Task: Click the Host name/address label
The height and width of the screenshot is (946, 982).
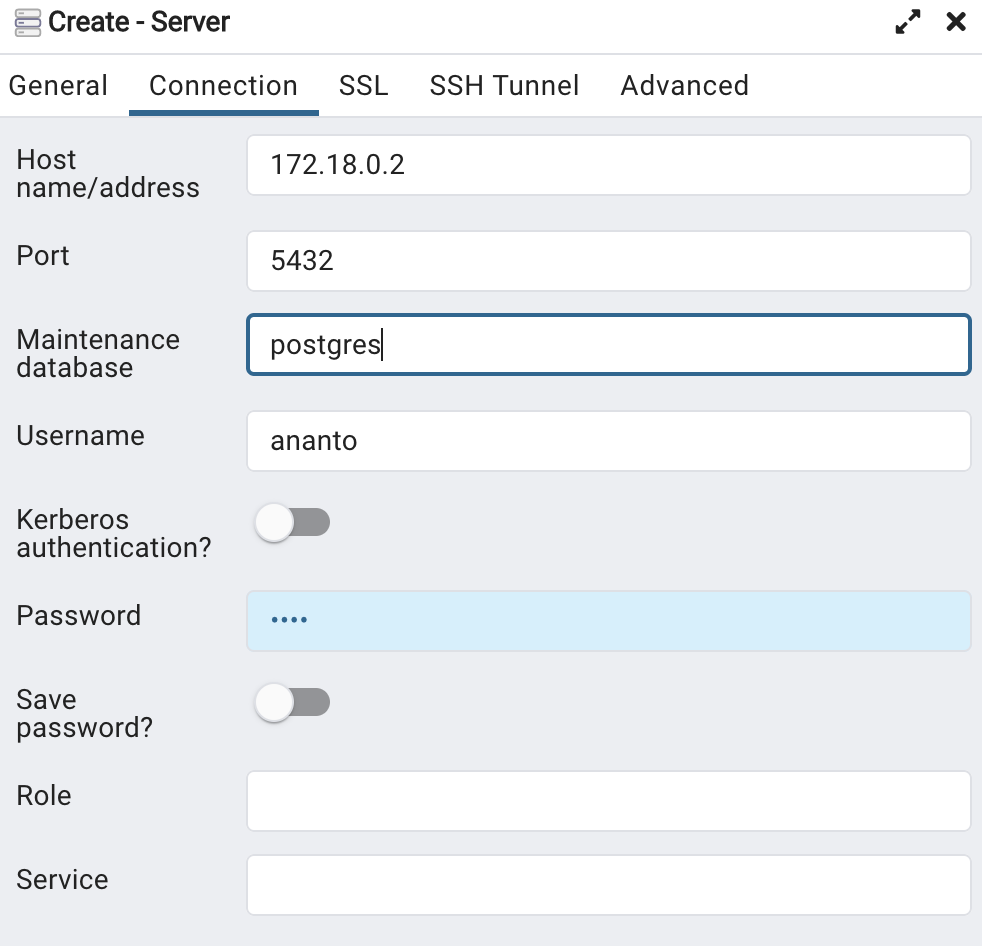Action: (108, 173)
